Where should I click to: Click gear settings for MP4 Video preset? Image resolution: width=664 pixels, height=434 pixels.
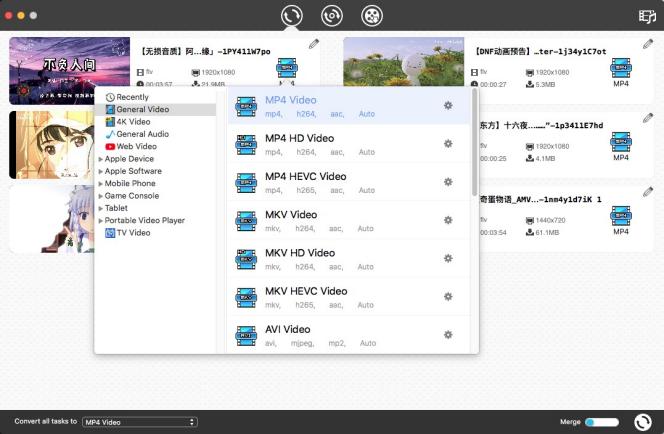click(x=448, y=105)
